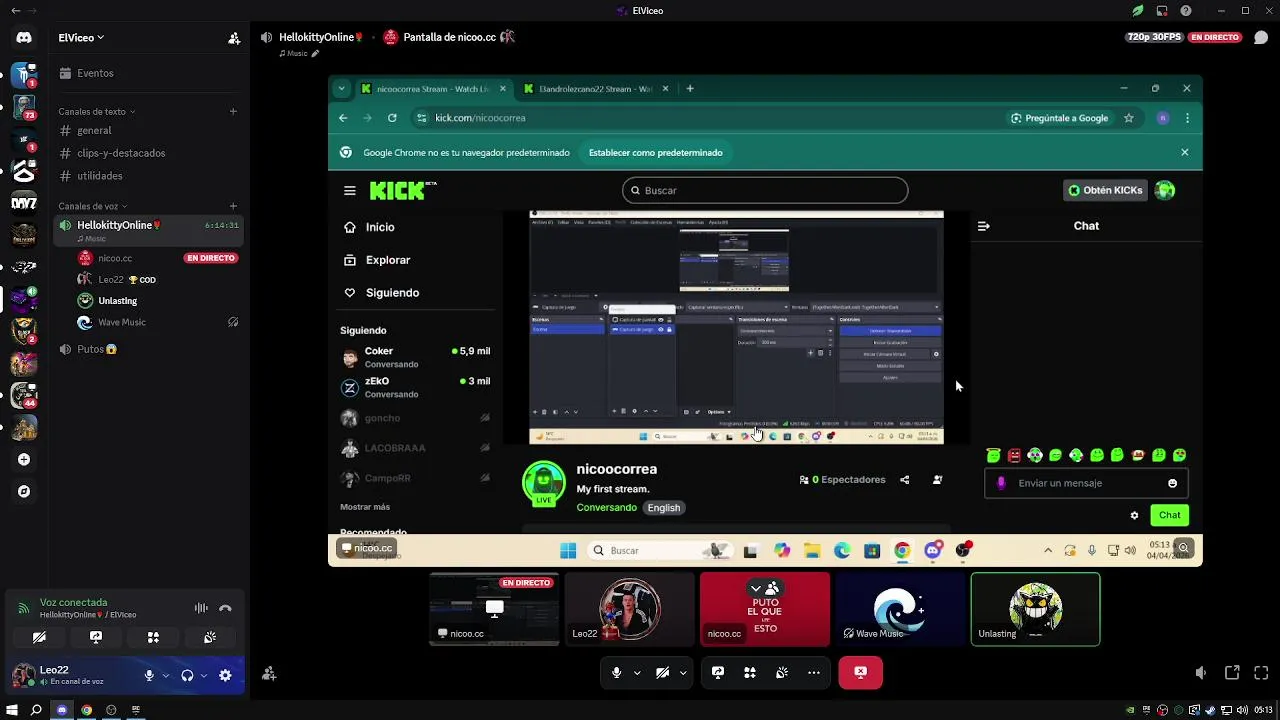Open the DayZ server icon

pyautogui.click(x=24, y=202)
